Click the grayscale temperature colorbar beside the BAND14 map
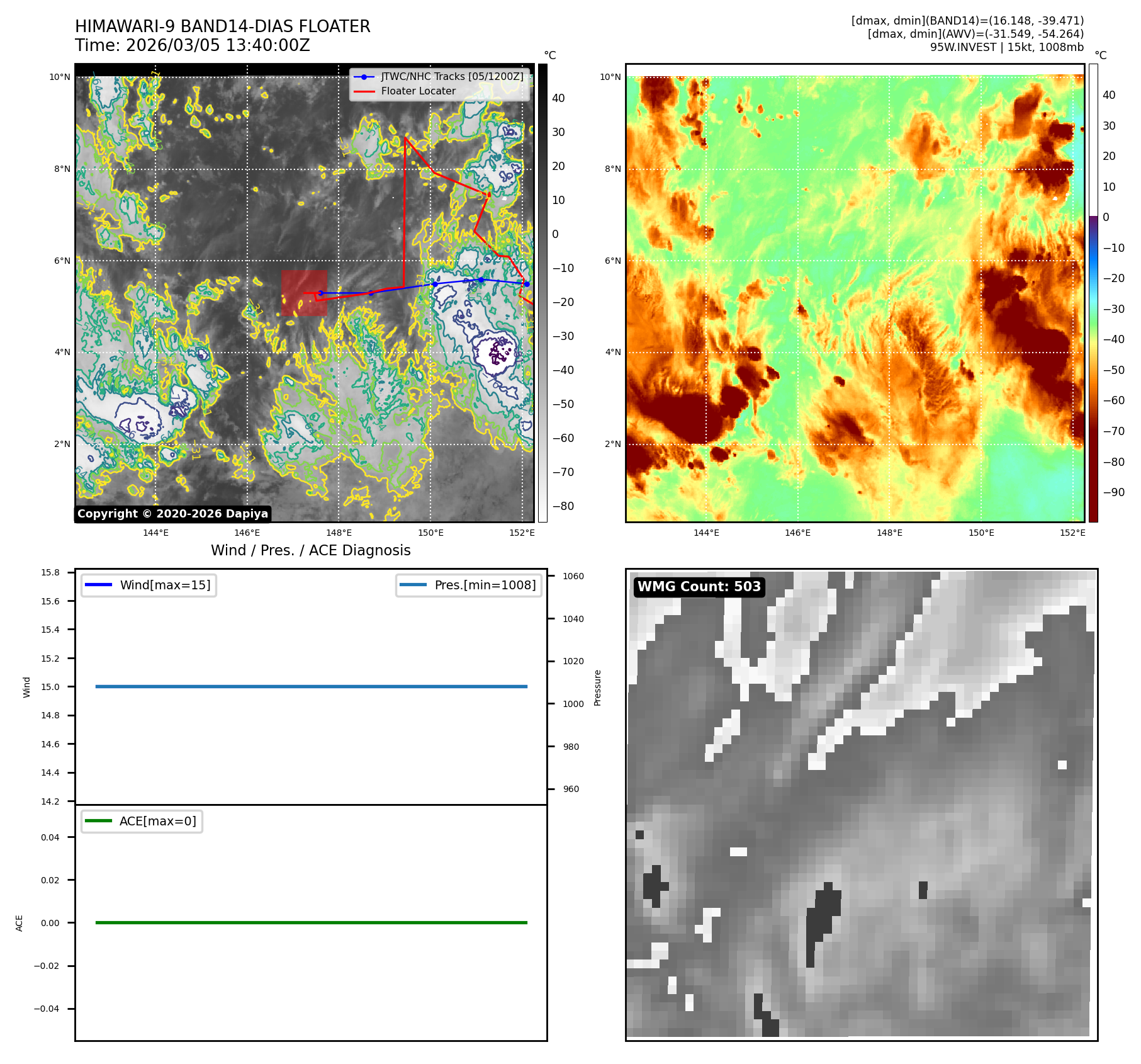This screenshot has height=1064, width=1141. 542,293
